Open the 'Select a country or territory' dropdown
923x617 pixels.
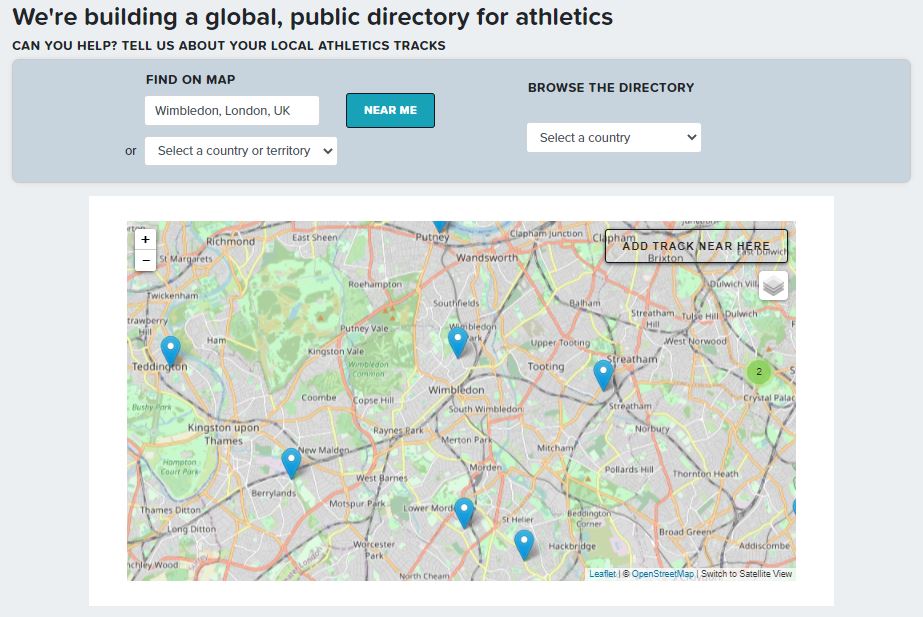coord(241,151)
